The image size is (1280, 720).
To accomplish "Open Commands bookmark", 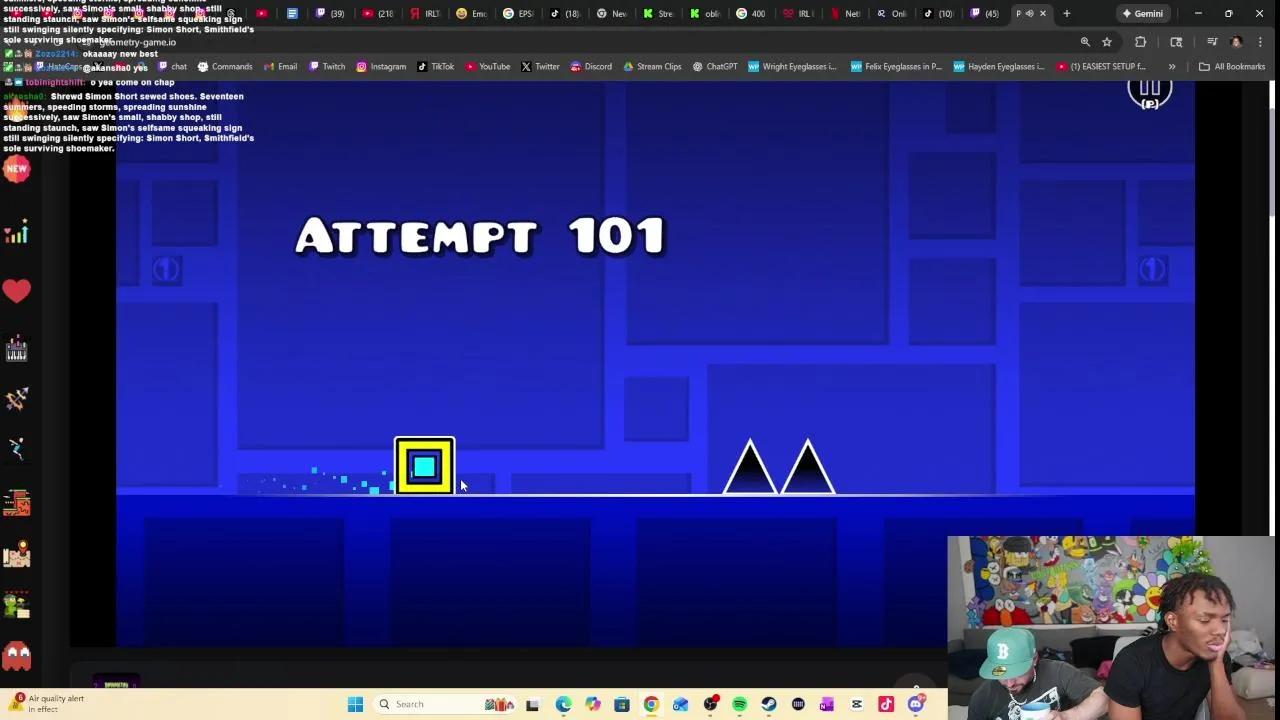I will point(224,67).
